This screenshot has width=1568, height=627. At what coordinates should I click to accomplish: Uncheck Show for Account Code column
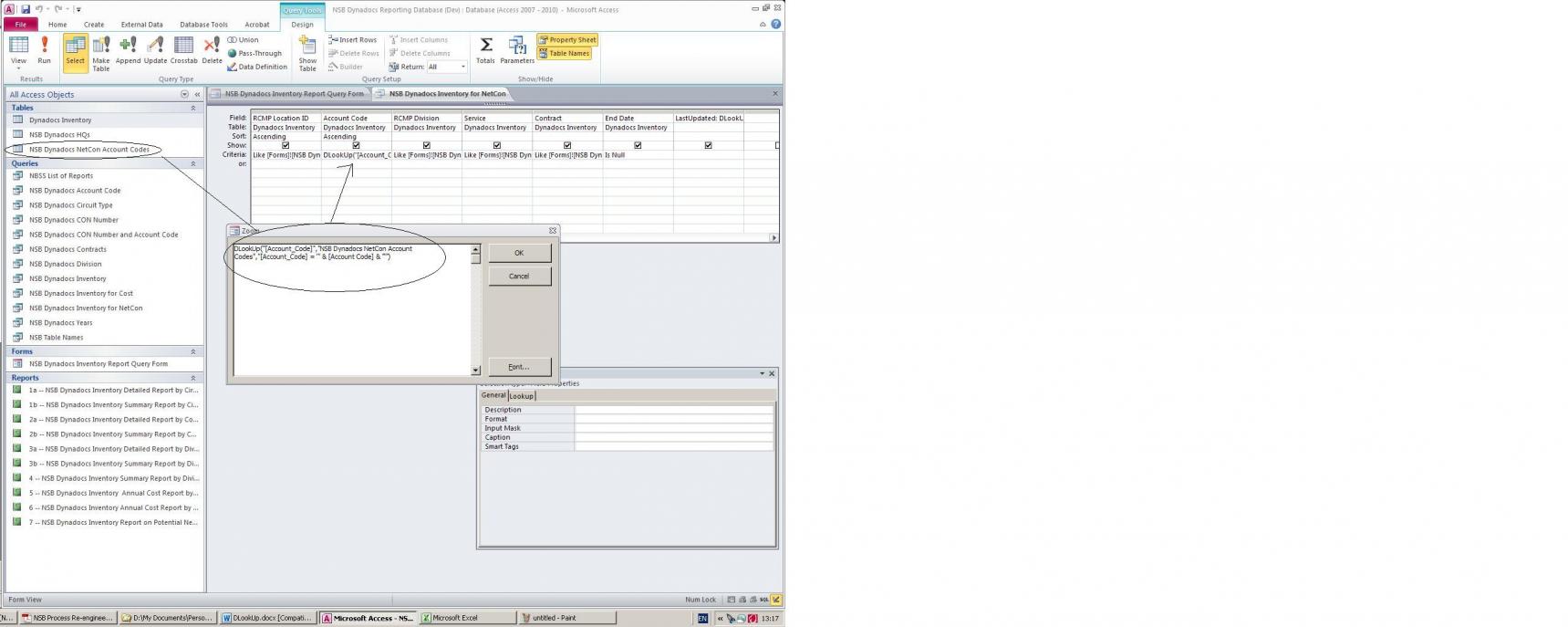[x=356, y=145]
